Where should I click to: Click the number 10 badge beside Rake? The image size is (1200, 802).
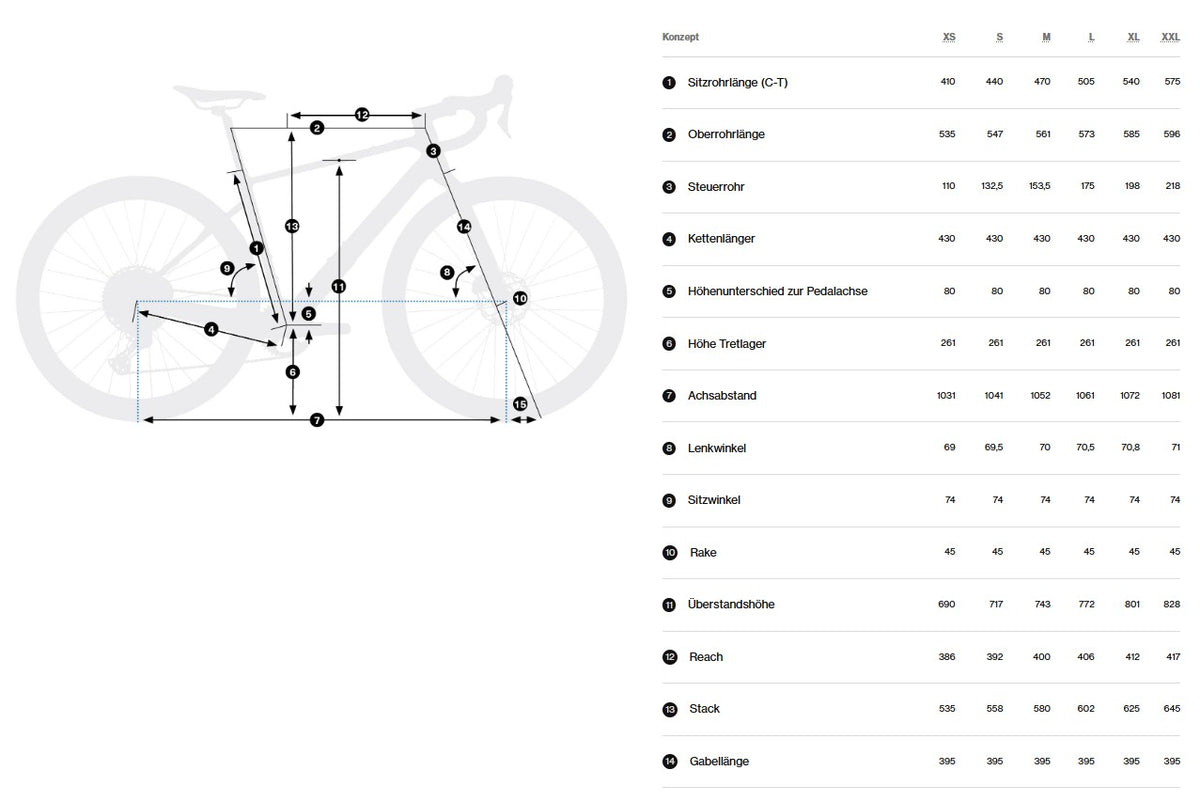(x=669, y=552)
